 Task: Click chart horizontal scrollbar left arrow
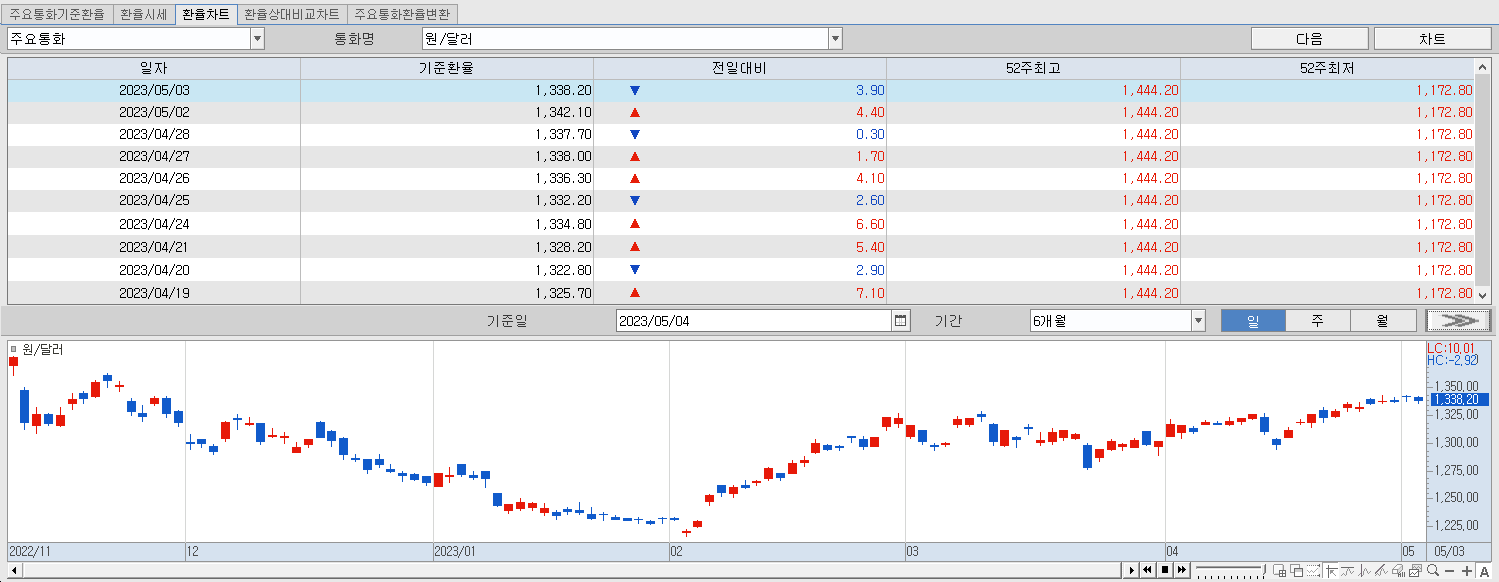[x=14, y=570]
